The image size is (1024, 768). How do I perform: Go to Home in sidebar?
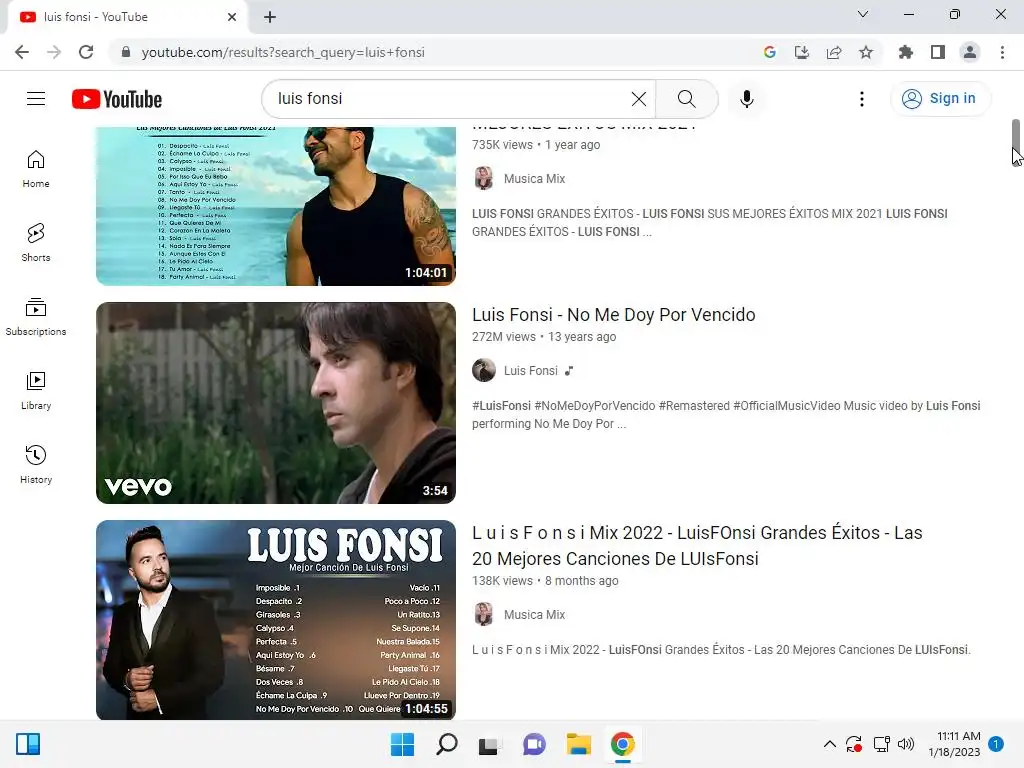click(36, 168)
